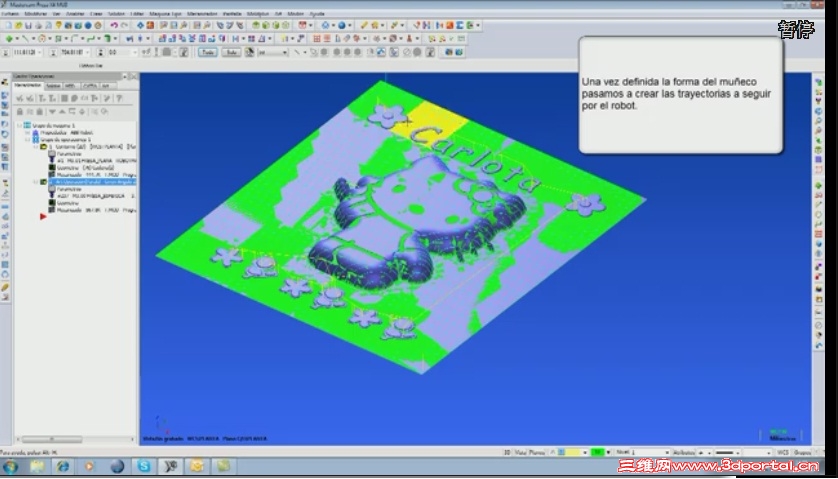Switch to shaded display (third green cube)
This screenshot has width=838, height=479.
pos(276,25)
